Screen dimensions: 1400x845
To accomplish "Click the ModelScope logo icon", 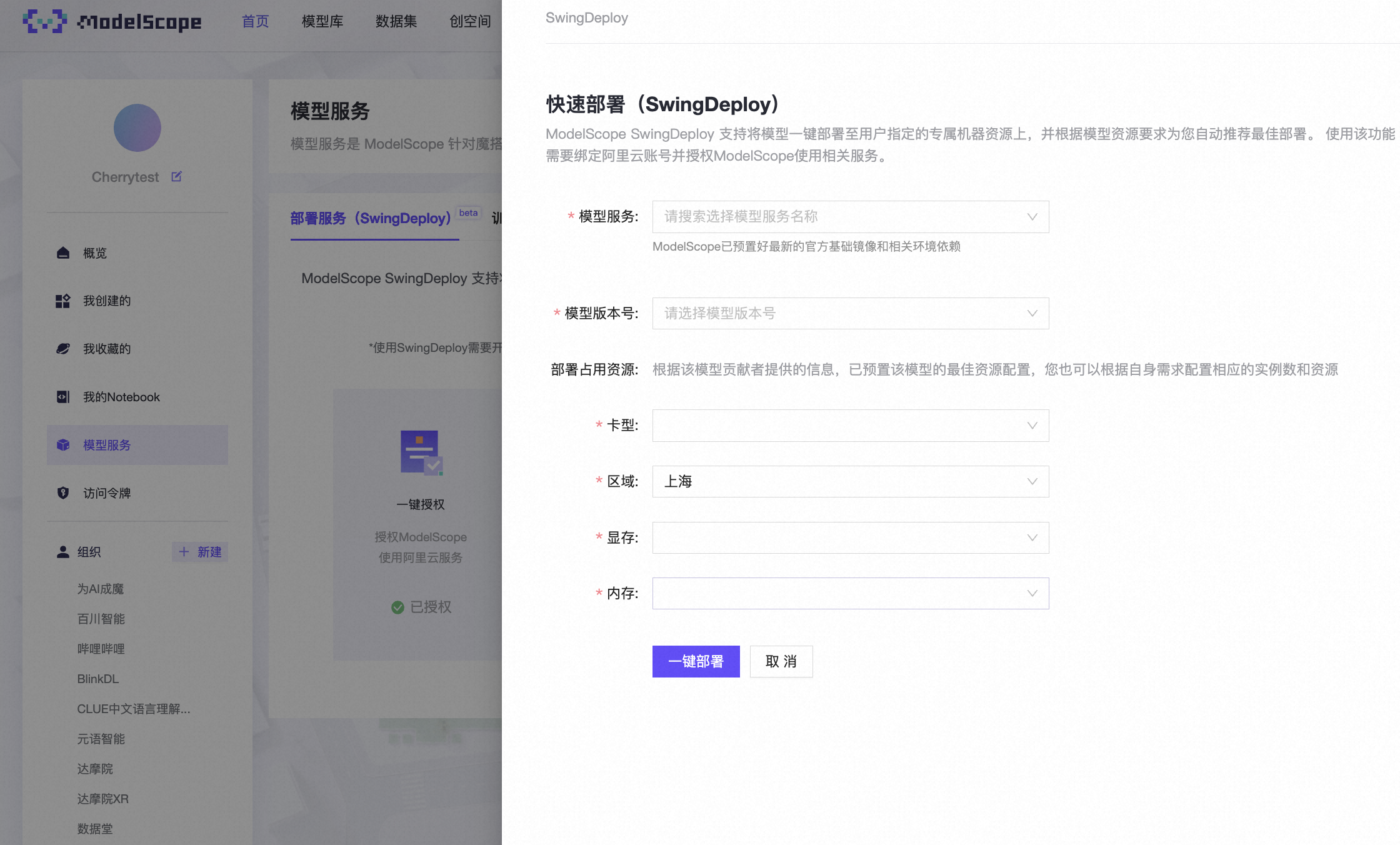I will coord(44,21).
